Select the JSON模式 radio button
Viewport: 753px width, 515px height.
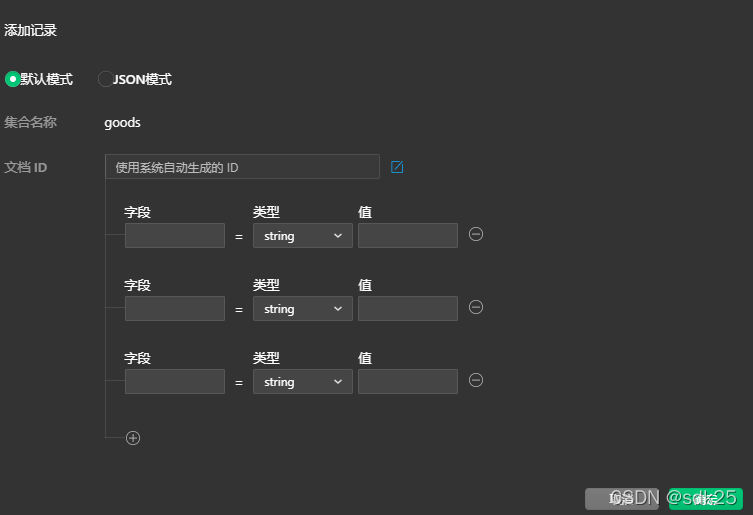tap(105, 79)
